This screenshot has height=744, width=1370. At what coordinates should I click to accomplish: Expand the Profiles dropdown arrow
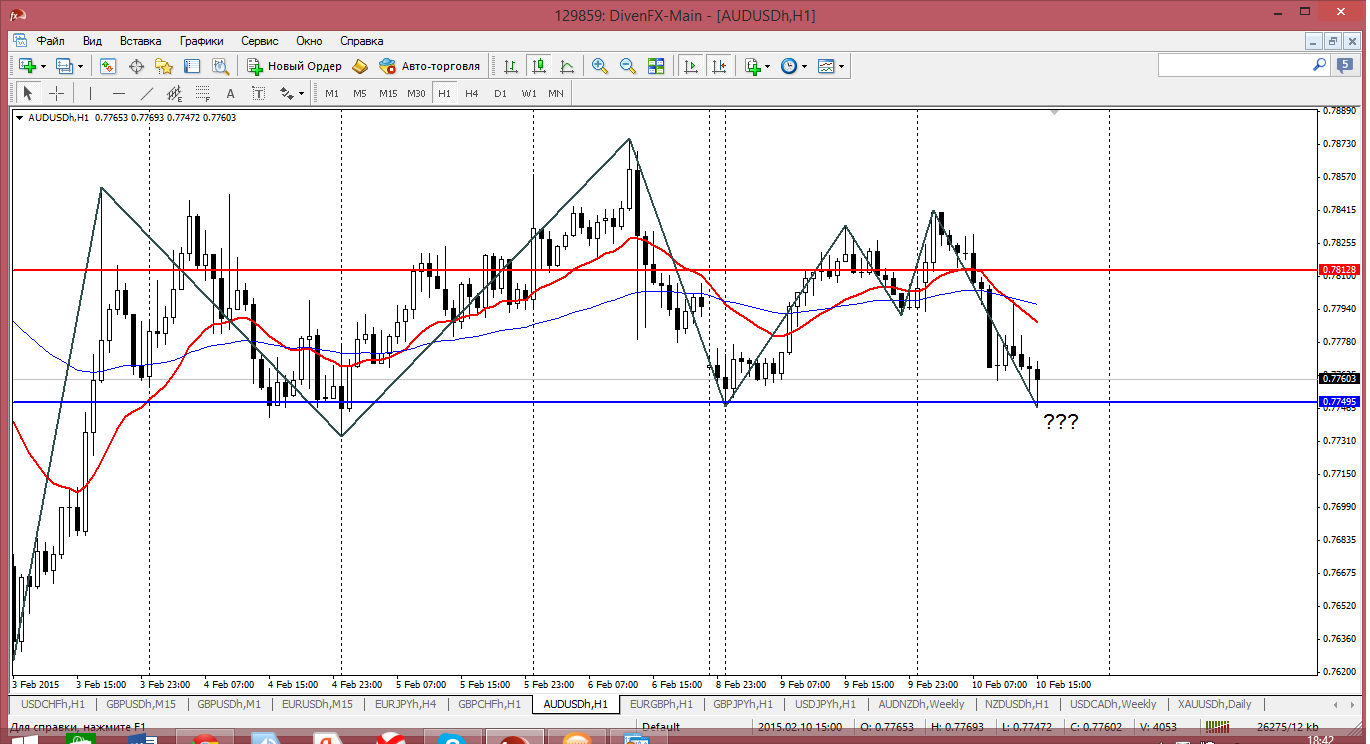81,67
